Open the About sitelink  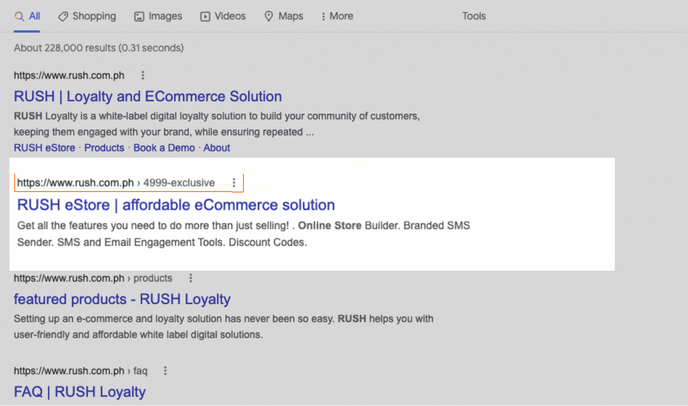[x=217, y=148]
